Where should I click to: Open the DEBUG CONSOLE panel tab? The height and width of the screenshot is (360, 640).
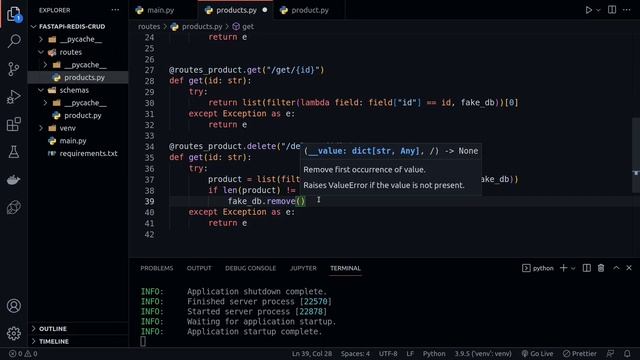pos(251,268)
